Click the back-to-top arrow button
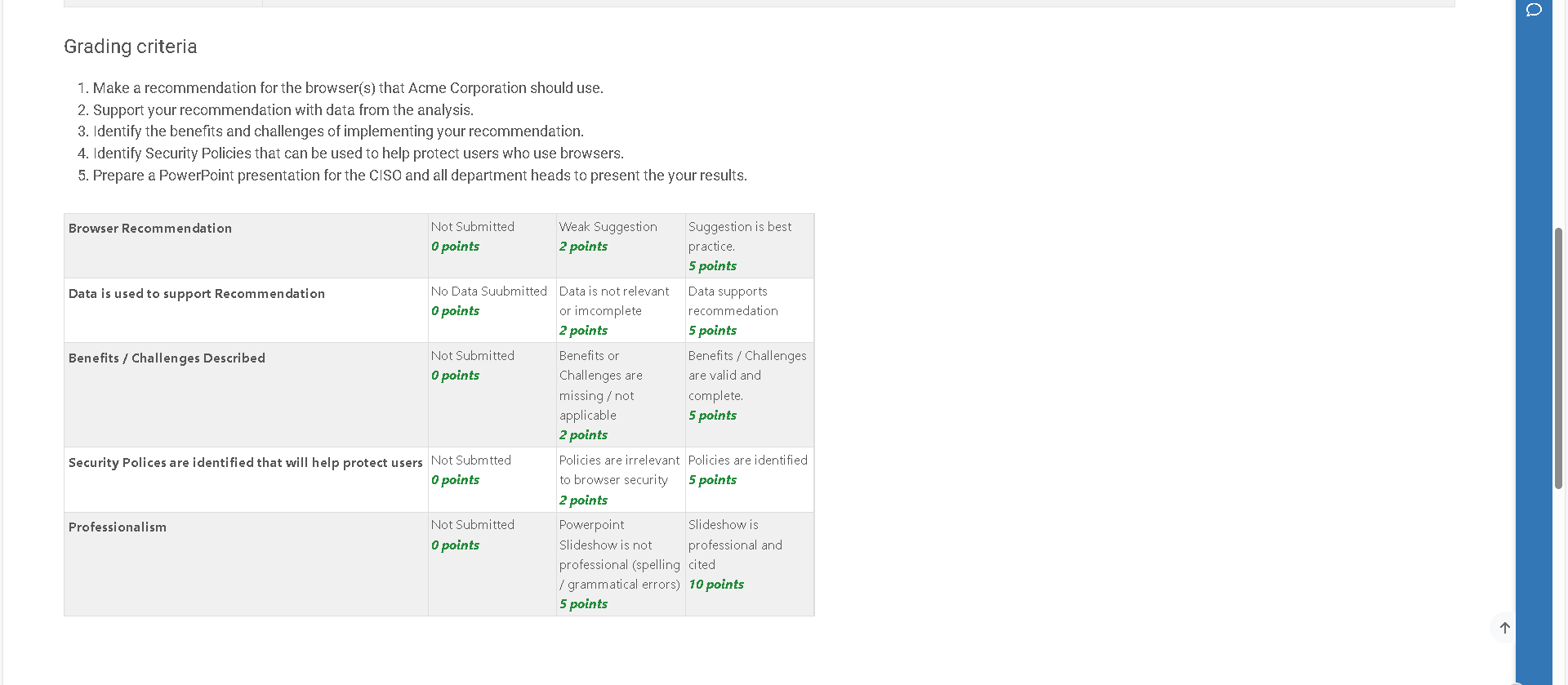This screenshot has width=1568, height=685. coord(1504,628)
